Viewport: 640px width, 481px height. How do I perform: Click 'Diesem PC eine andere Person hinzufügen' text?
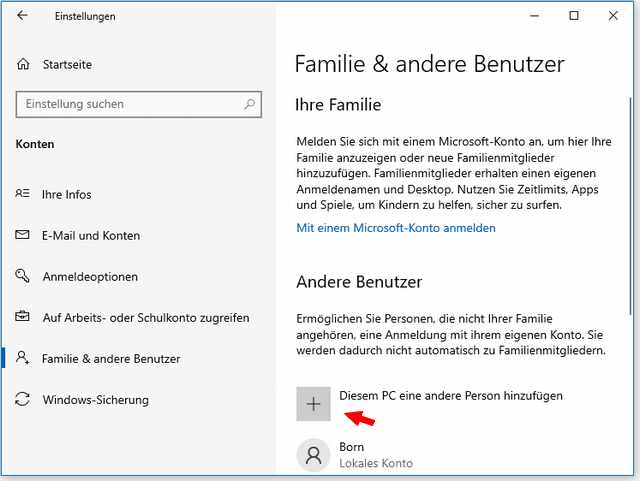point(451,396)
